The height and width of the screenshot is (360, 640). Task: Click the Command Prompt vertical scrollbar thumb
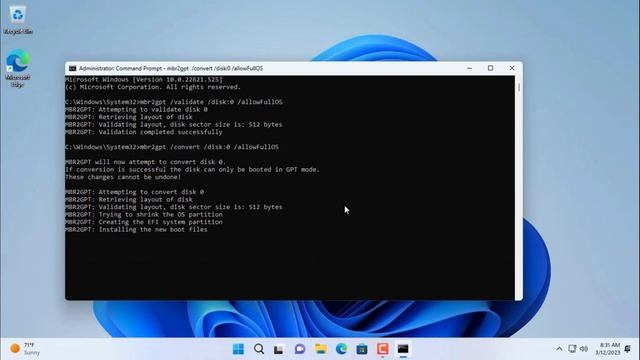[x=519, y=87]
